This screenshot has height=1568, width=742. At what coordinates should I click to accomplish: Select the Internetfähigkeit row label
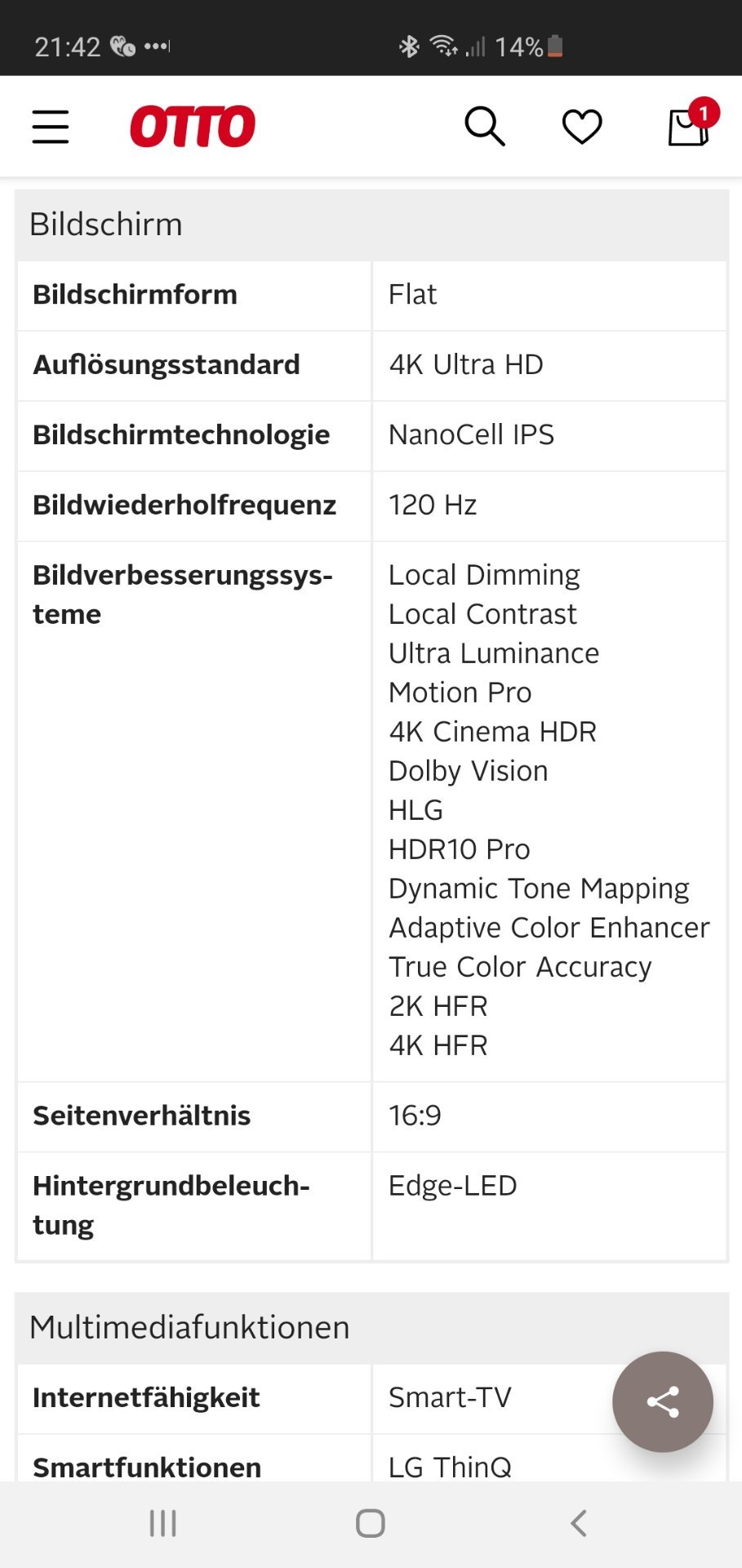(x=146, y=1398)
